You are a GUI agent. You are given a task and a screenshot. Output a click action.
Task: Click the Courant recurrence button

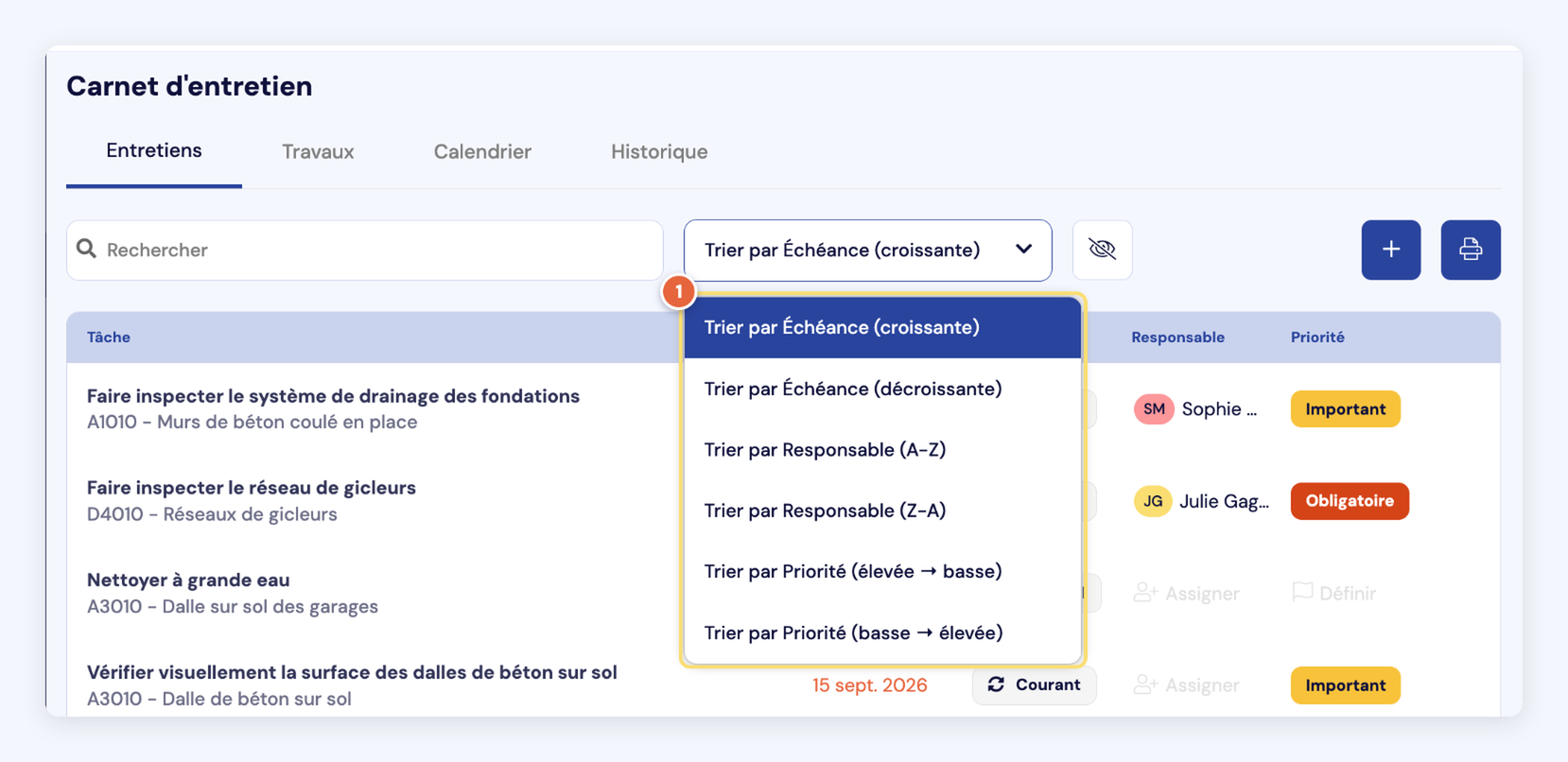[1035, 684]
